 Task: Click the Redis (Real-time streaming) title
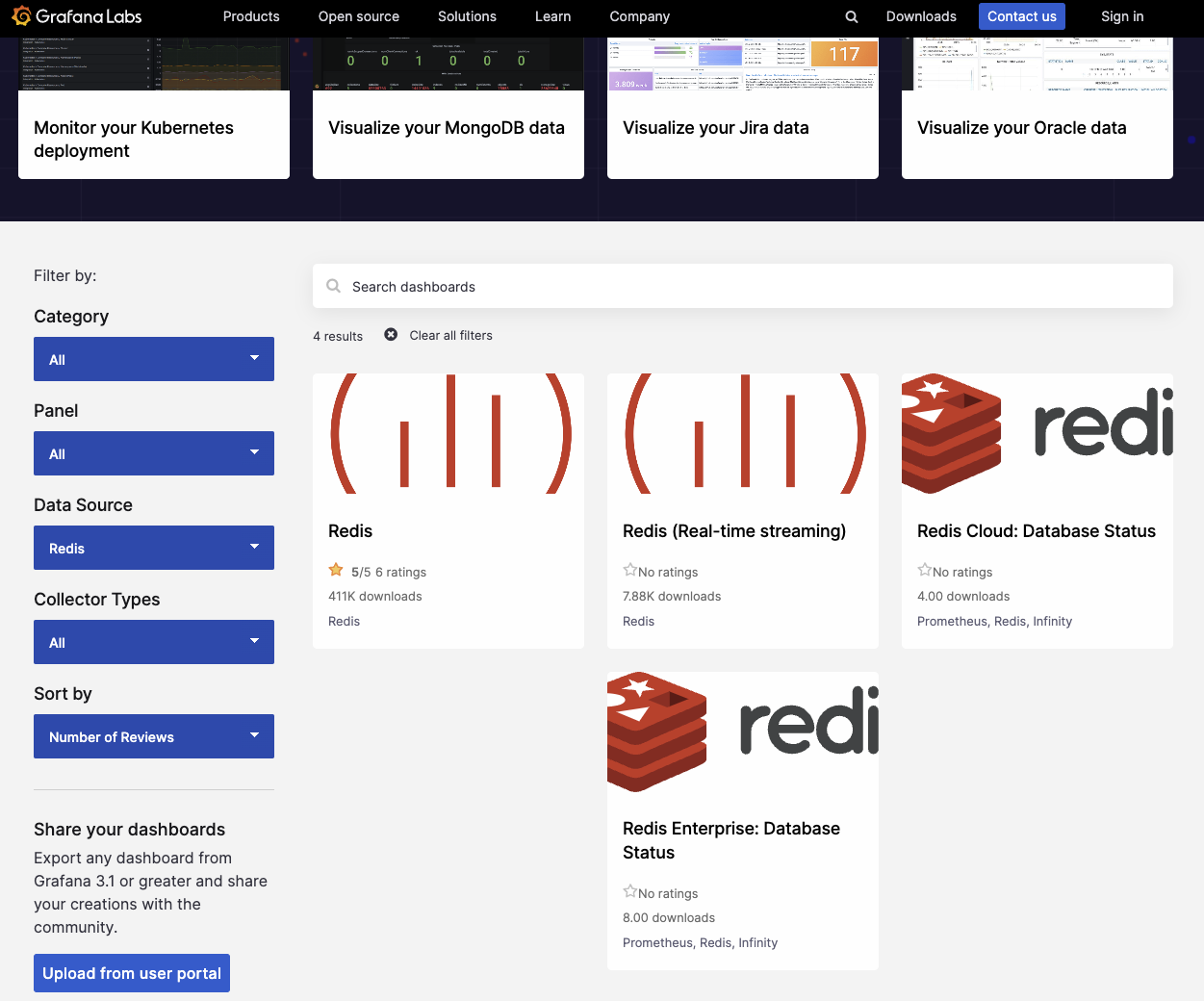point(734,531)
